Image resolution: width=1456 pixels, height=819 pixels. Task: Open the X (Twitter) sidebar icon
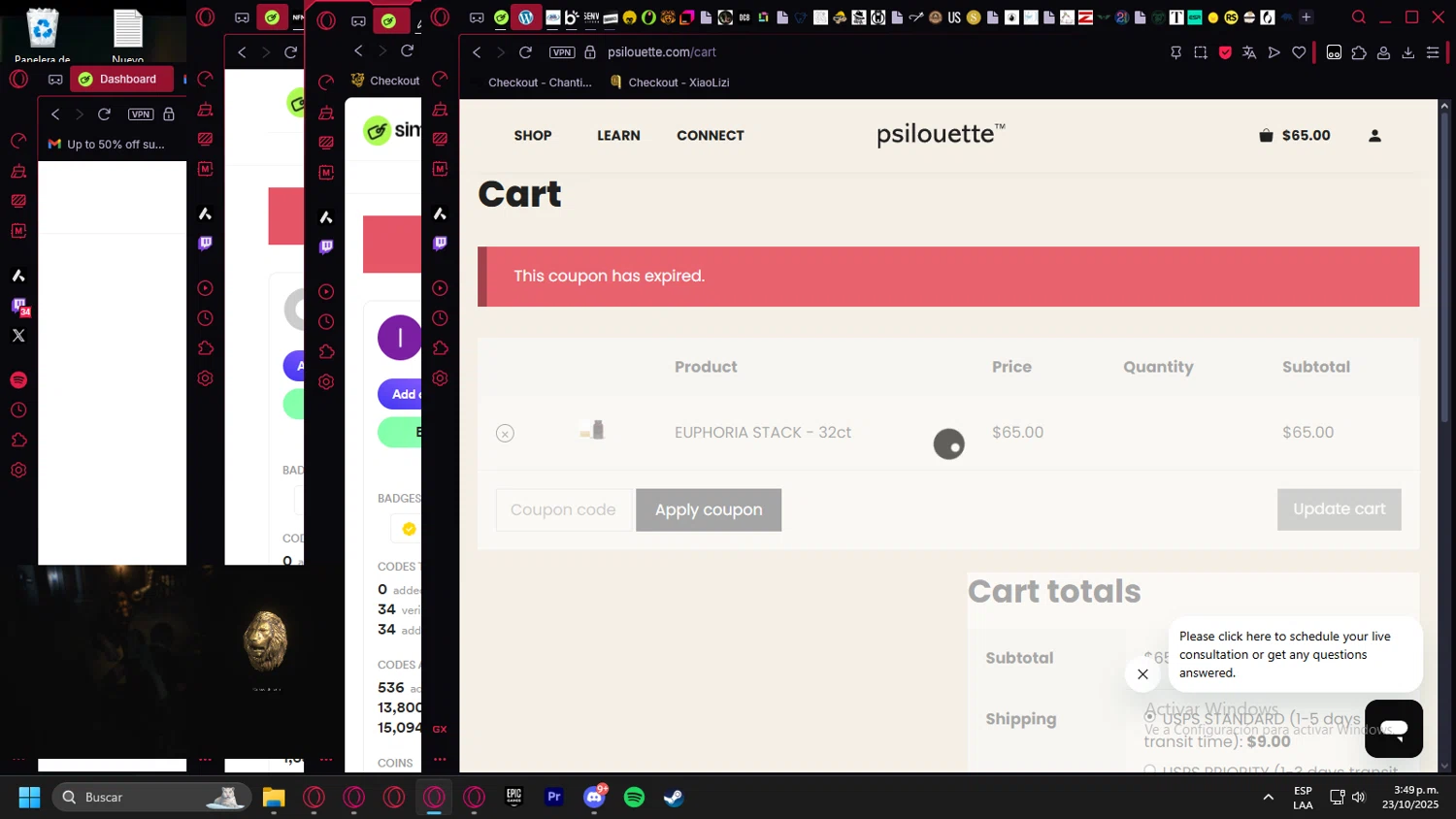point(18,336)
